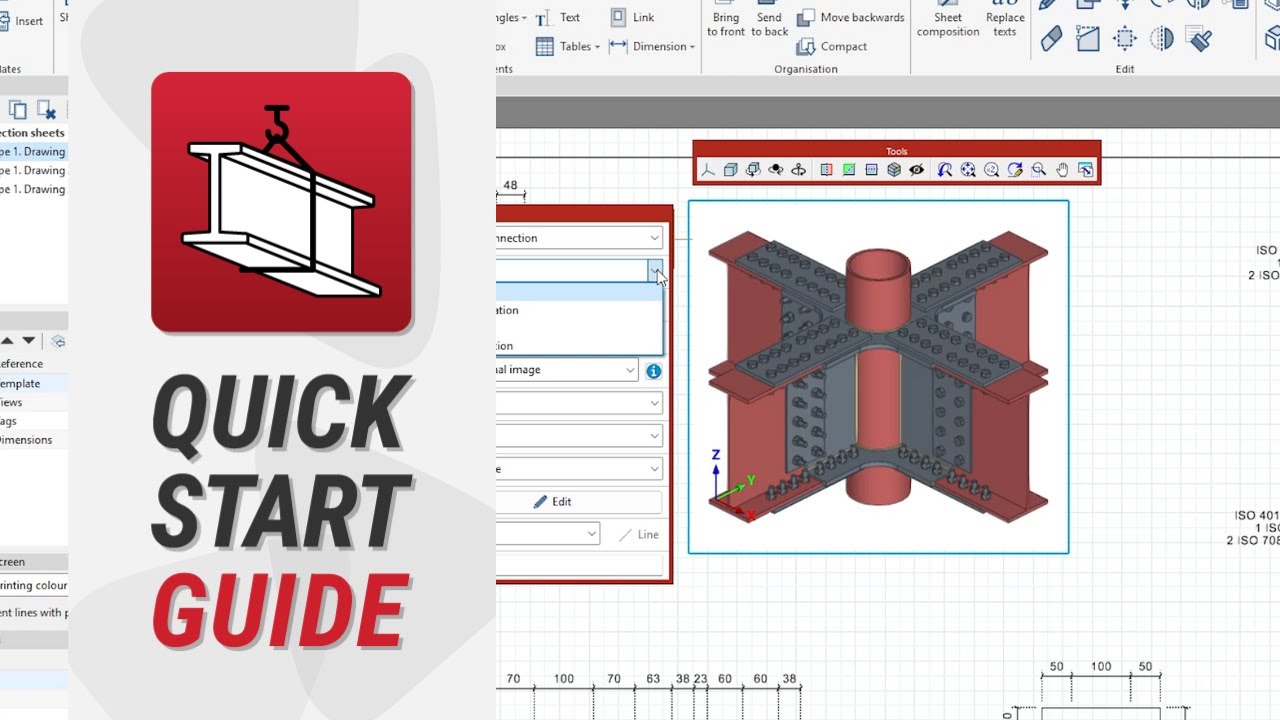Image resolution: width=1280 pixels, height=720 pixels.
Task: Click the blue info icon
Action: (x=653, y=371)
